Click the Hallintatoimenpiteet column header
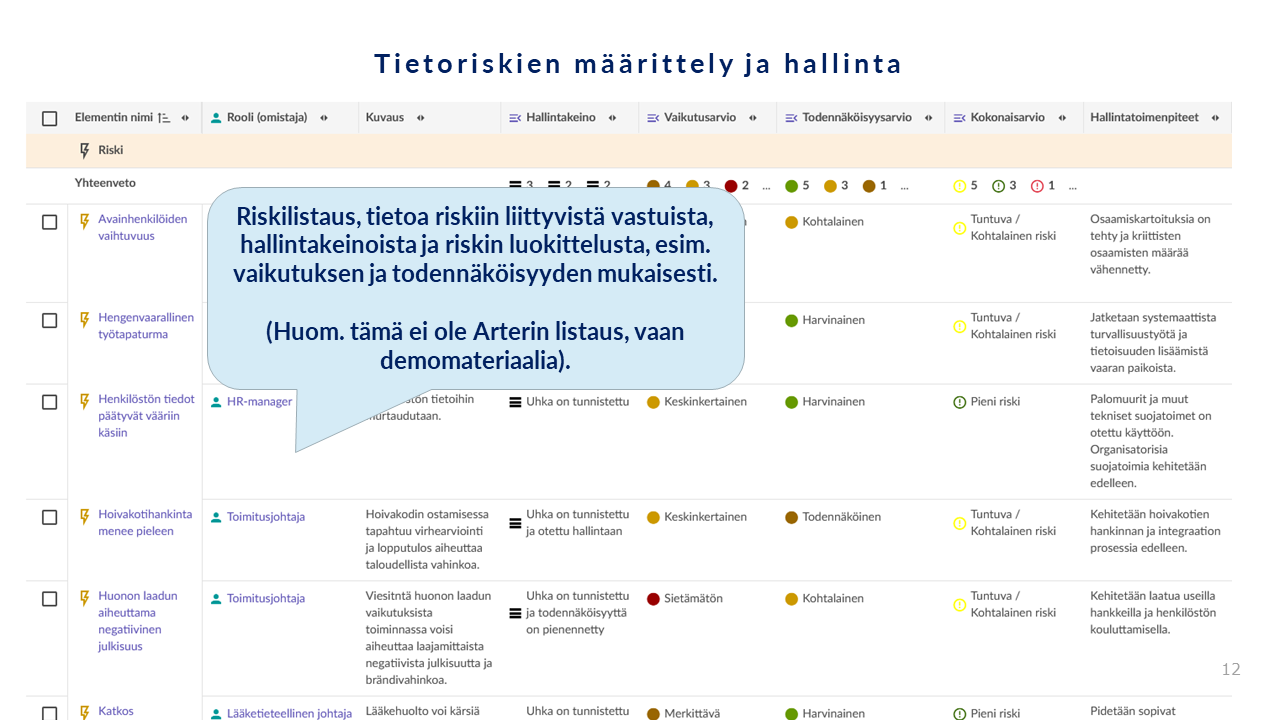The width and height of the screenshot is (1280, 720). [x=1144, y=118]
